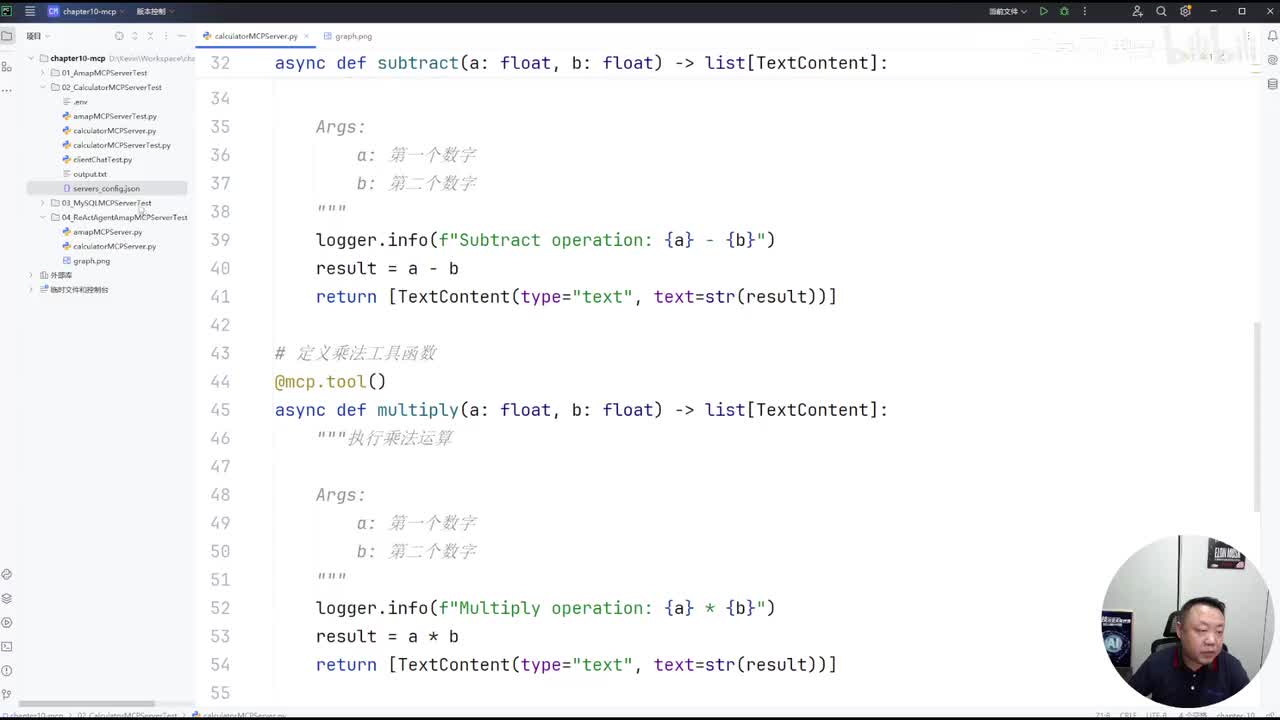This screenshot has width=1280, height=720.
Task: Open the 版本控制 dropdown
Action: point(154,11)
